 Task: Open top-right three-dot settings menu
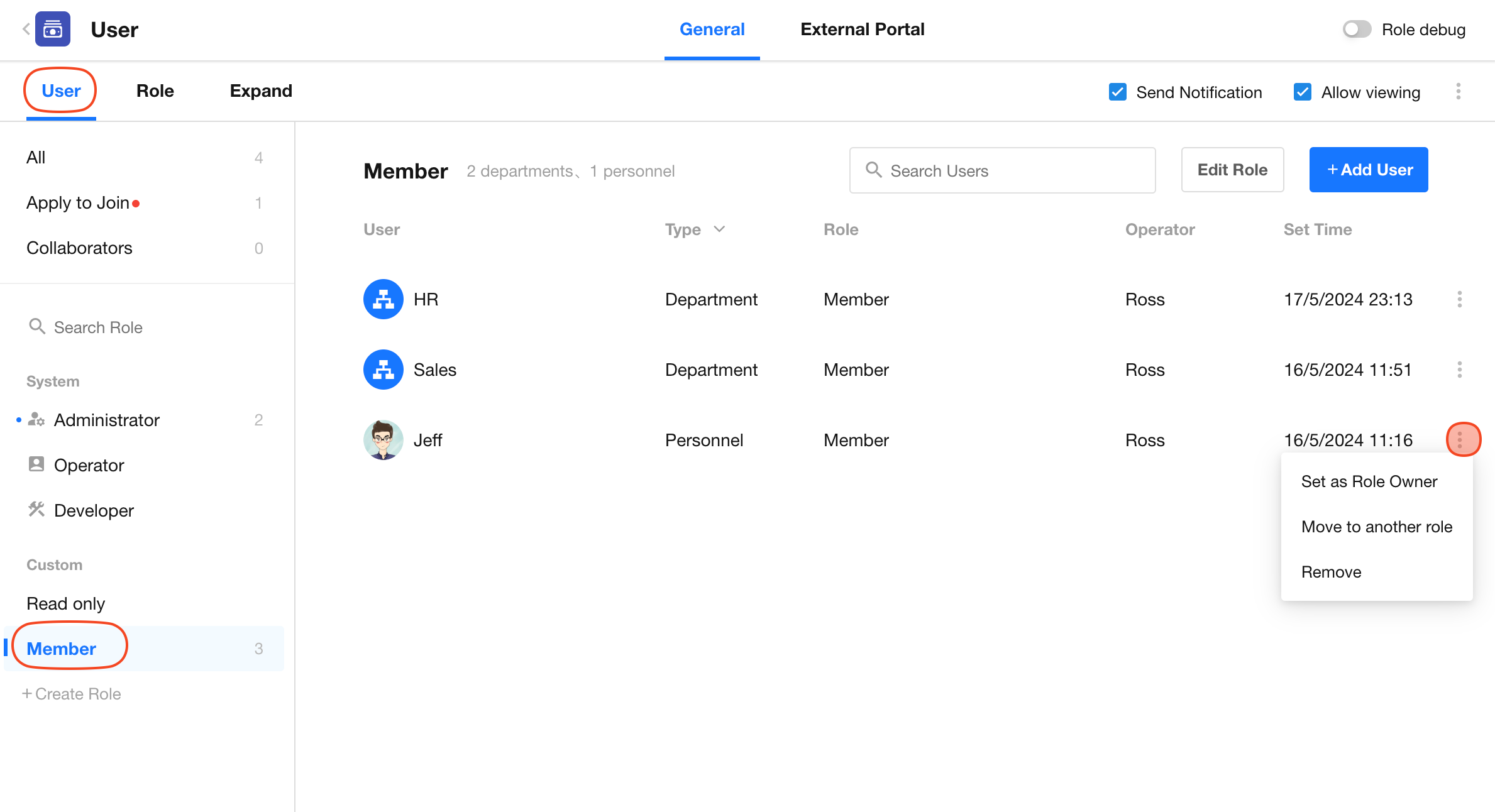click(x=1458, y=92)
